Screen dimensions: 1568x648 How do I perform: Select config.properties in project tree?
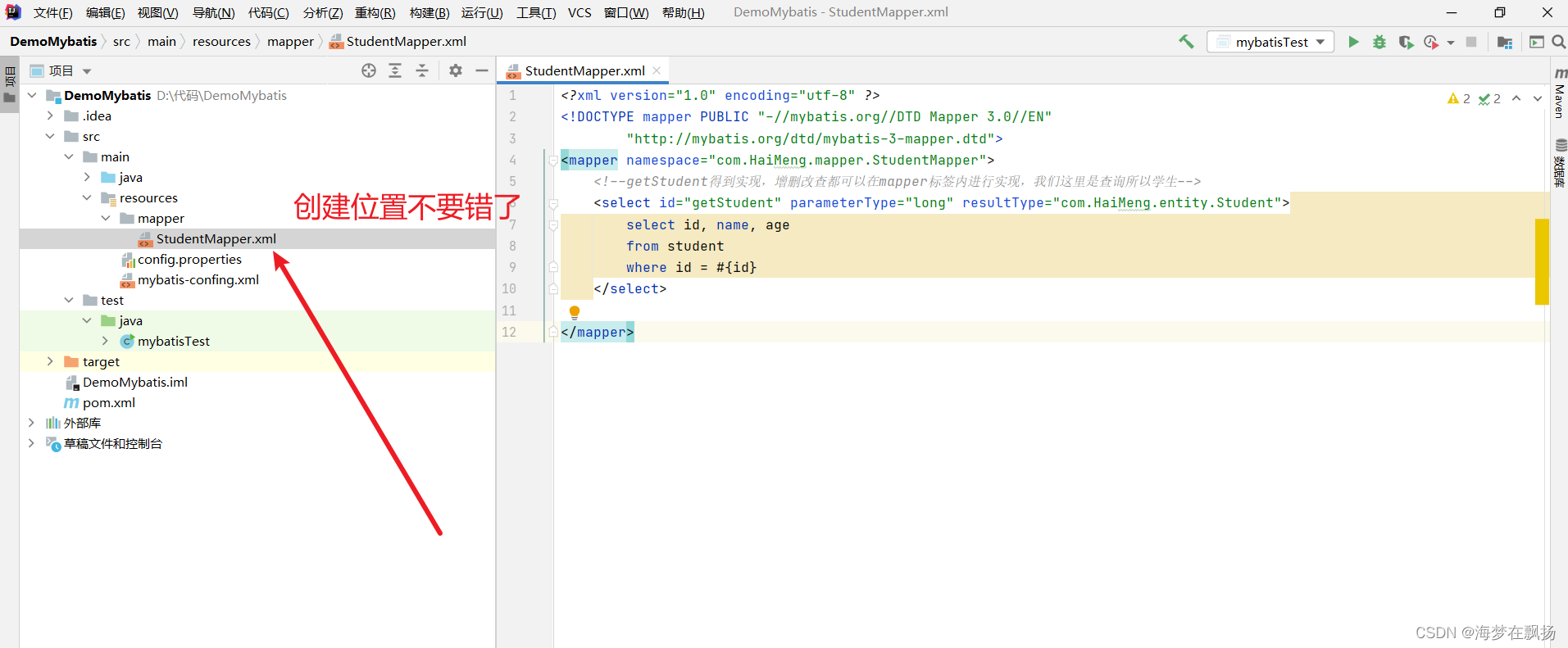click(x=189, y=259)
